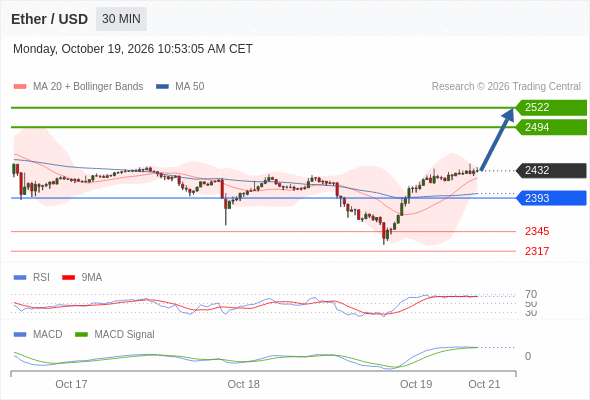The height and width of the screenshot is (400, 590).
Task: Click the date and time line showing October 19, 2026
Action: (x=133, y=49)
